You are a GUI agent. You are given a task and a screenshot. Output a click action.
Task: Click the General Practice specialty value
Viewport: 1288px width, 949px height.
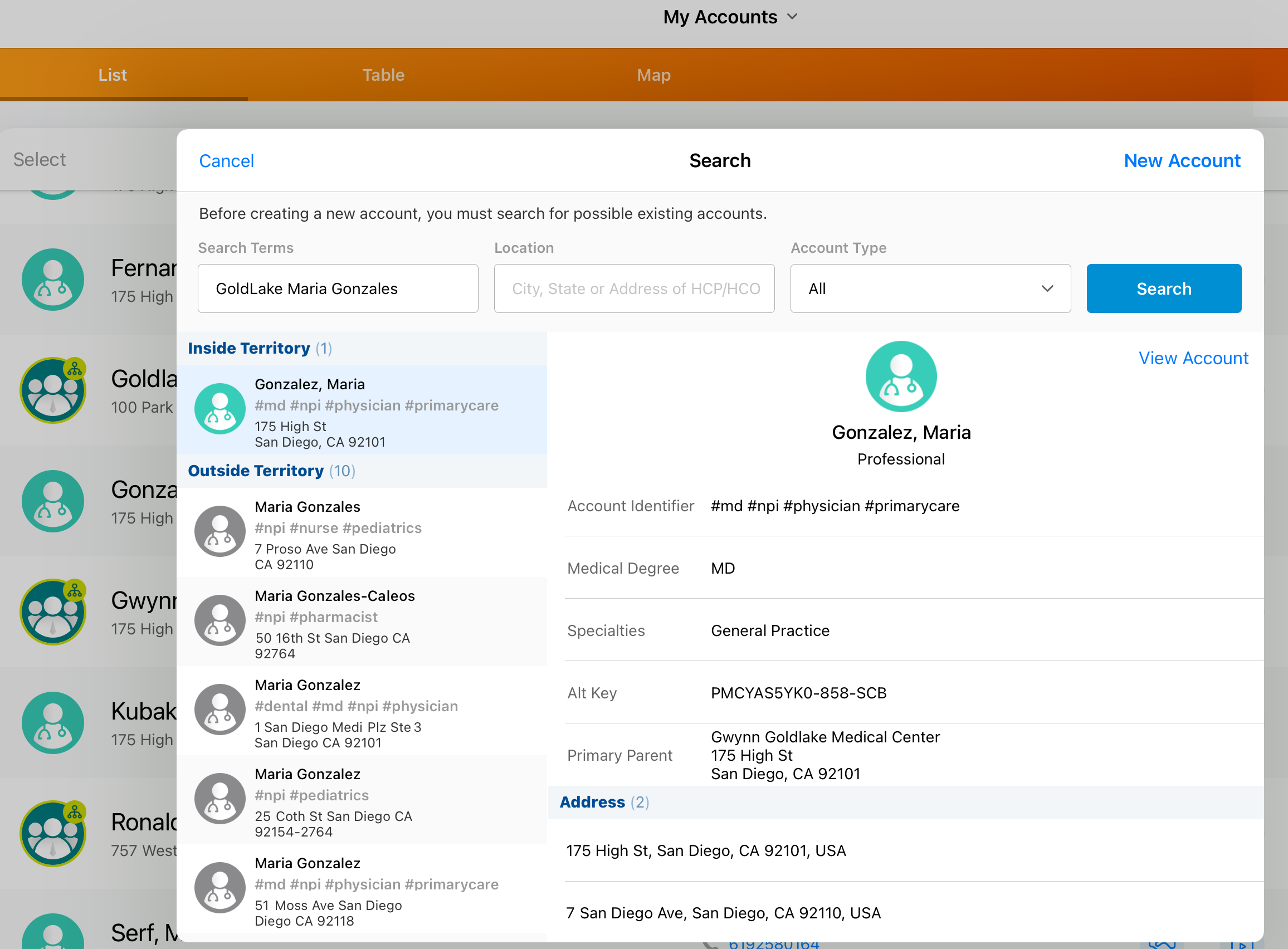point(770,630)
